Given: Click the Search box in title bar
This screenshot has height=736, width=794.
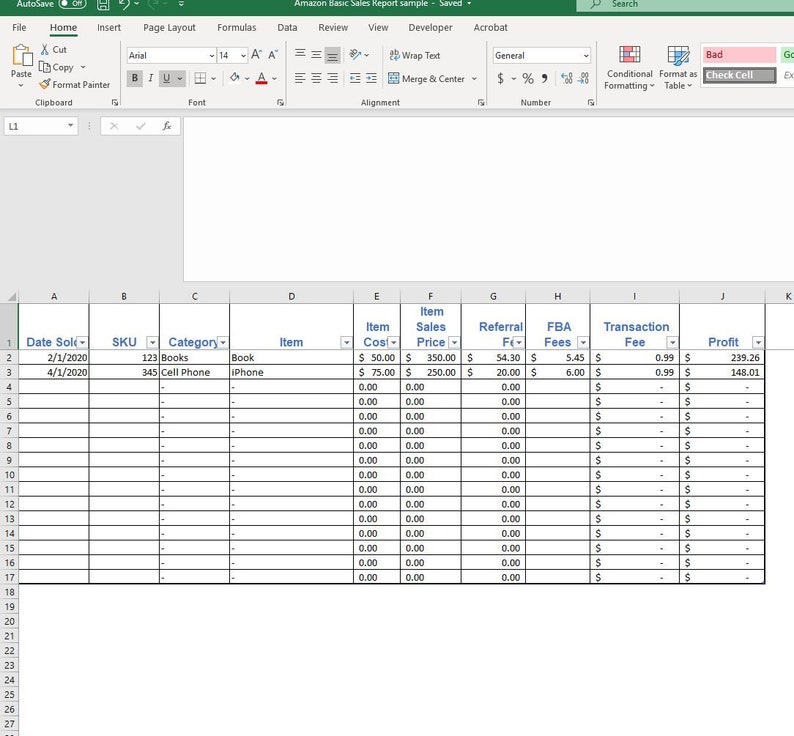Looking at the screenshot, I should [685, 5].
